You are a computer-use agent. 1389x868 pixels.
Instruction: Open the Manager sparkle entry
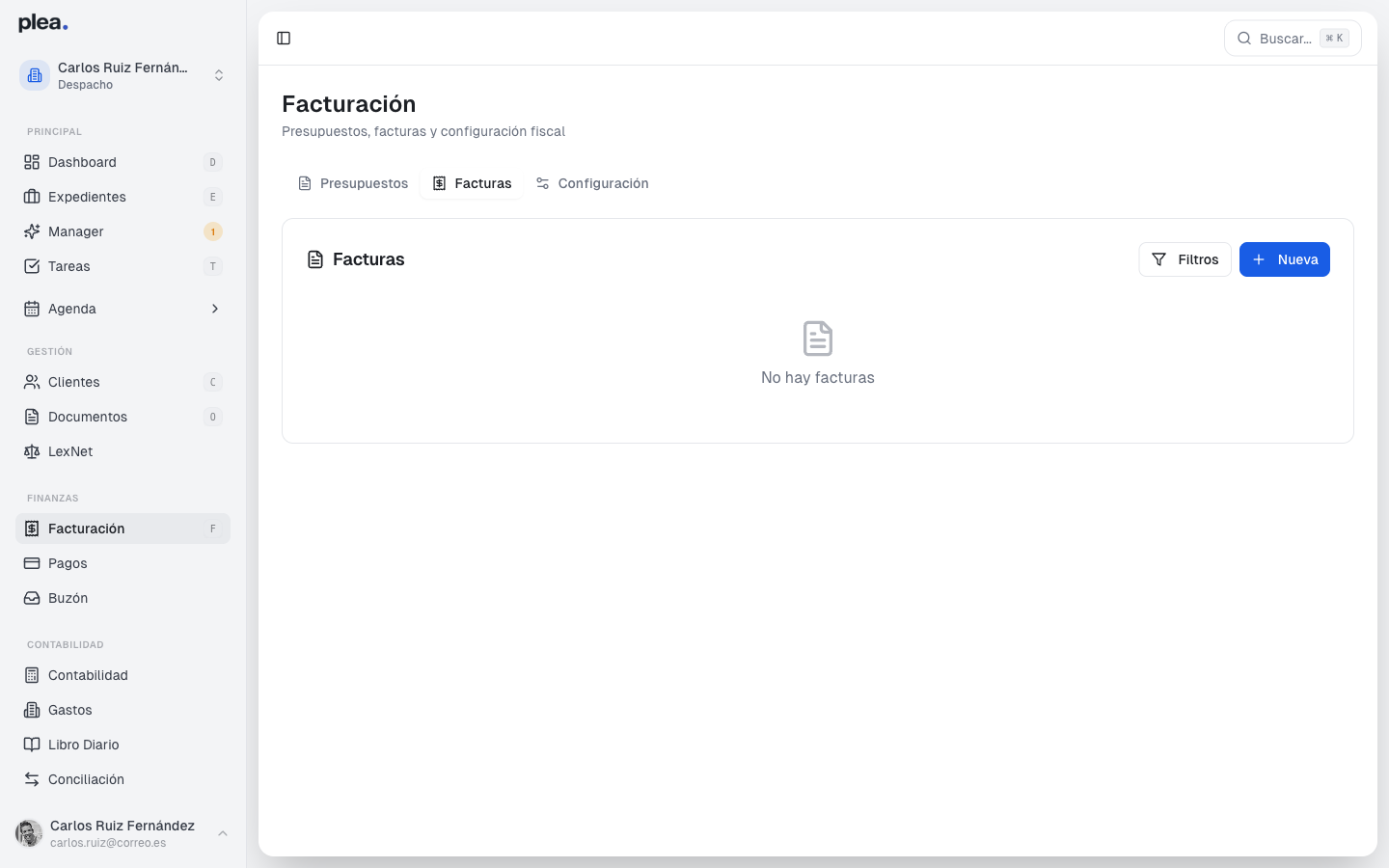tap(123, 231)
